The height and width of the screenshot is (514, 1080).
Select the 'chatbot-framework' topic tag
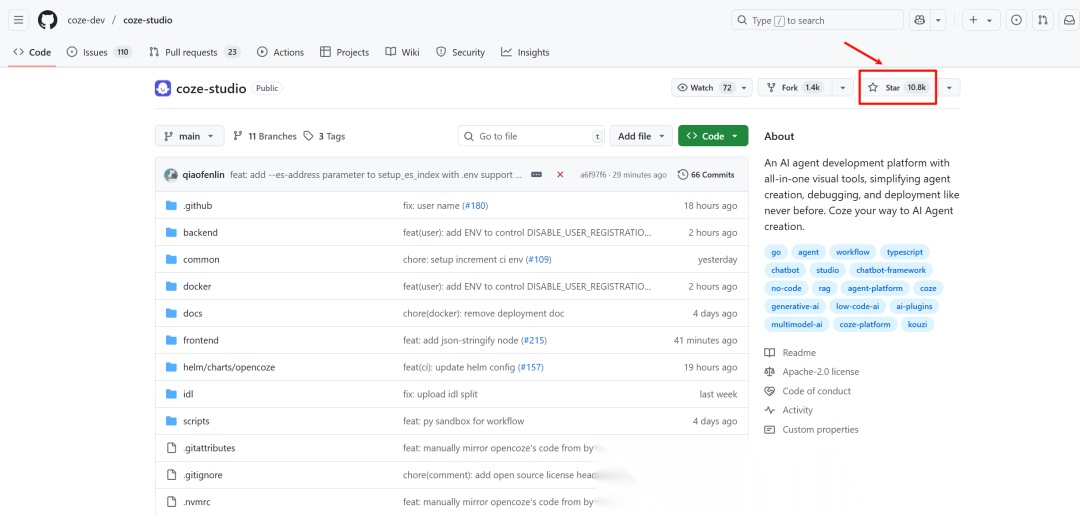891,270
